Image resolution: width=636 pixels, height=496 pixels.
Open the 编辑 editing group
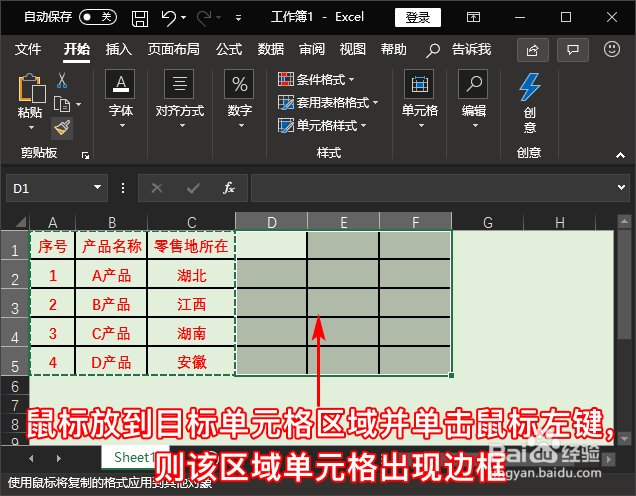(x=473, y=99)
